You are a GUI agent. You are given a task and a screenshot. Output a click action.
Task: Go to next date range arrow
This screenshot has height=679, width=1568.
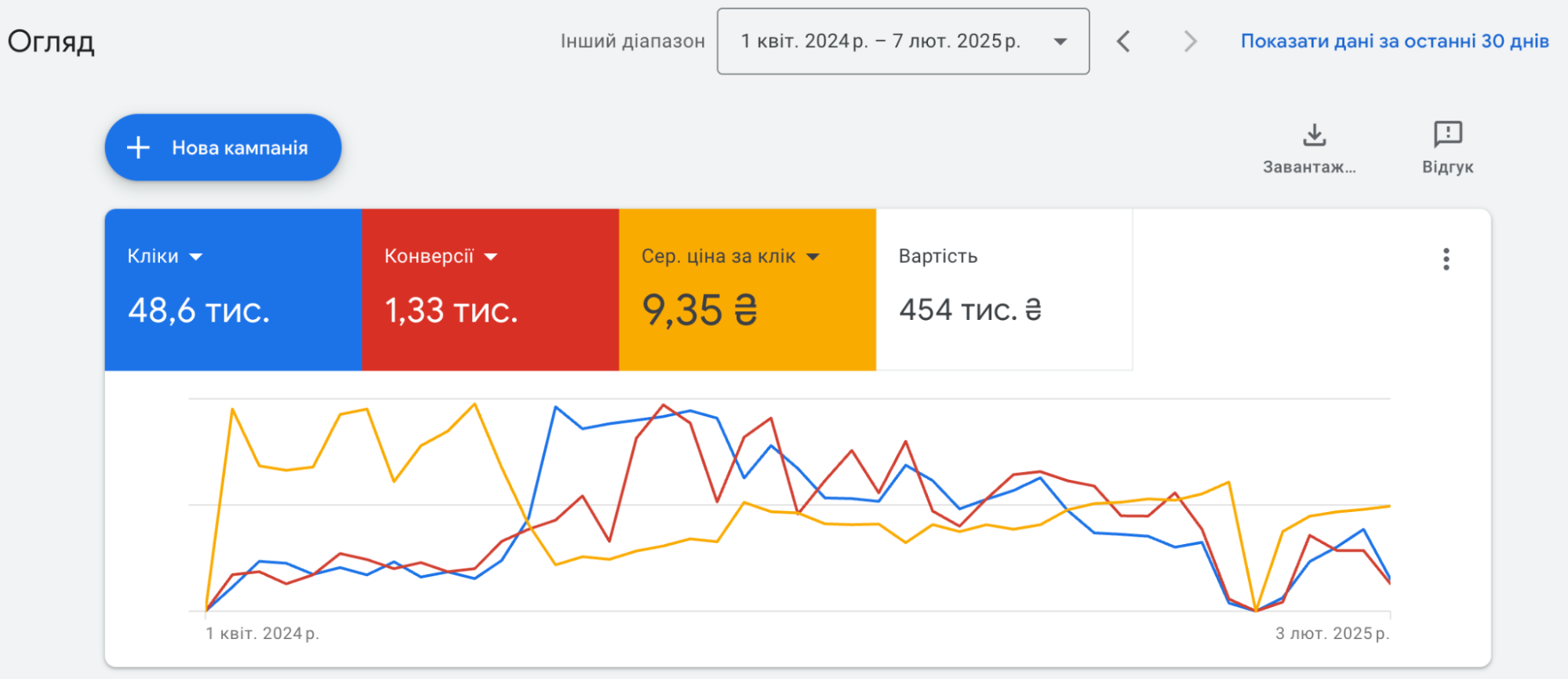click(x=1190, y=42)
